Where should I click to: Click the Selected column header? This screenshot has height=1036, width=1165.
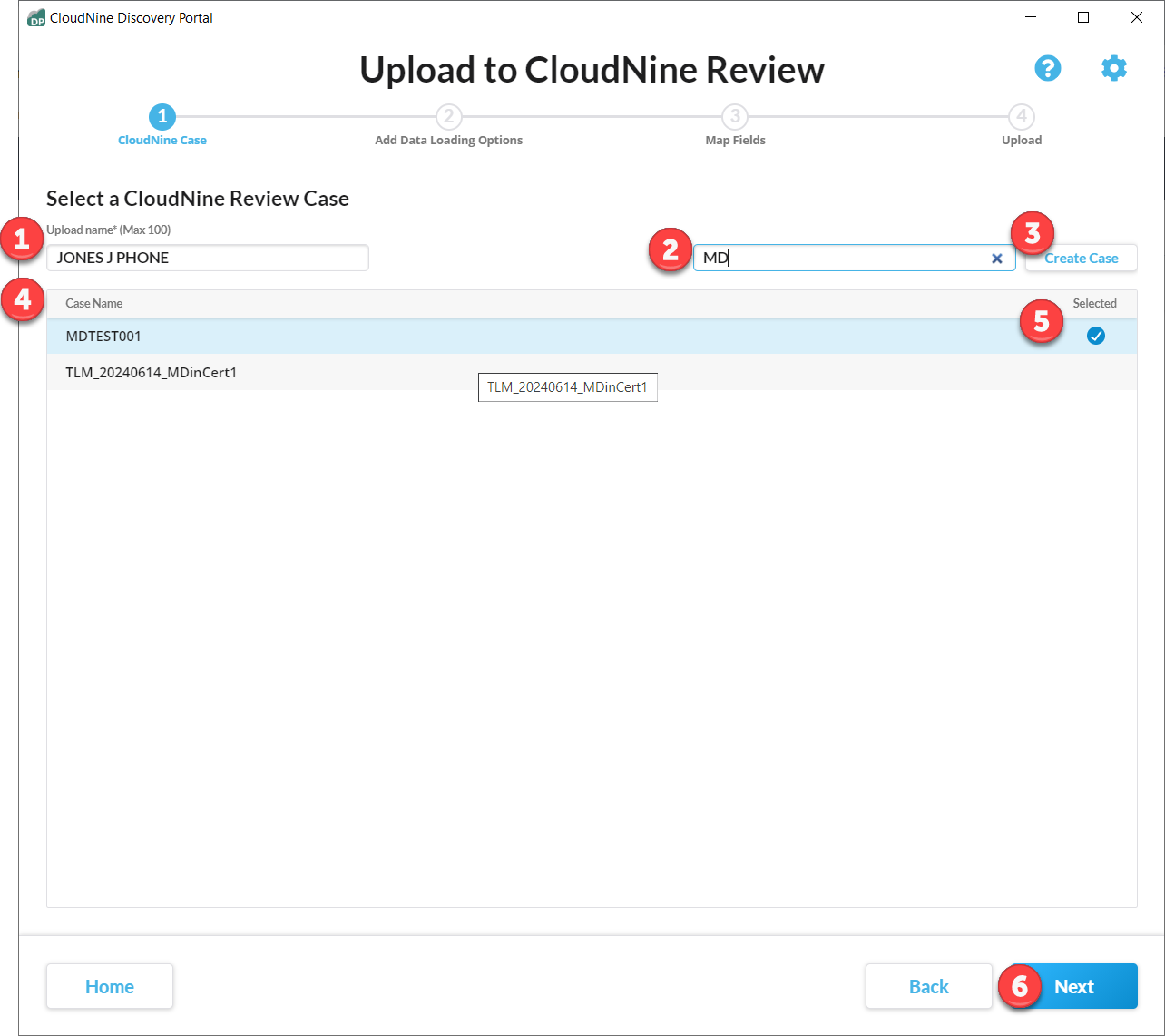[1095, 304]
